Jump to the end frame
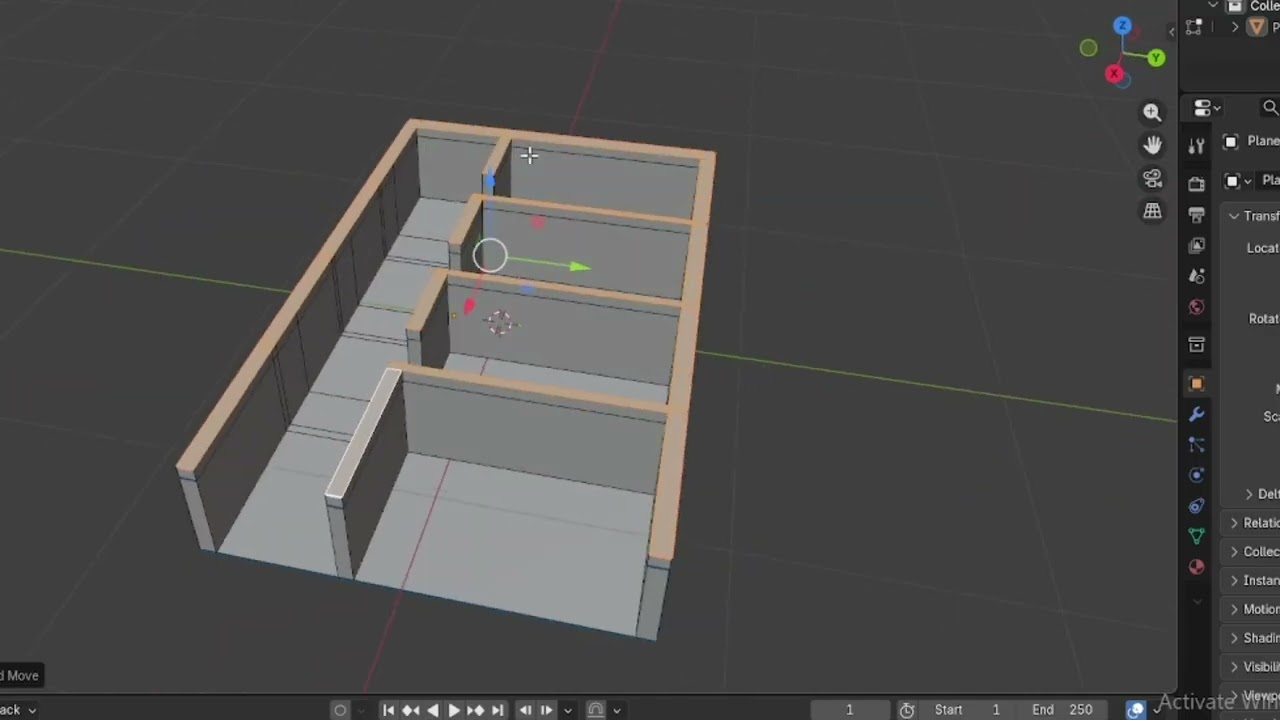Viewport: 1280px width, 720px height. click(x=497, y=710)
